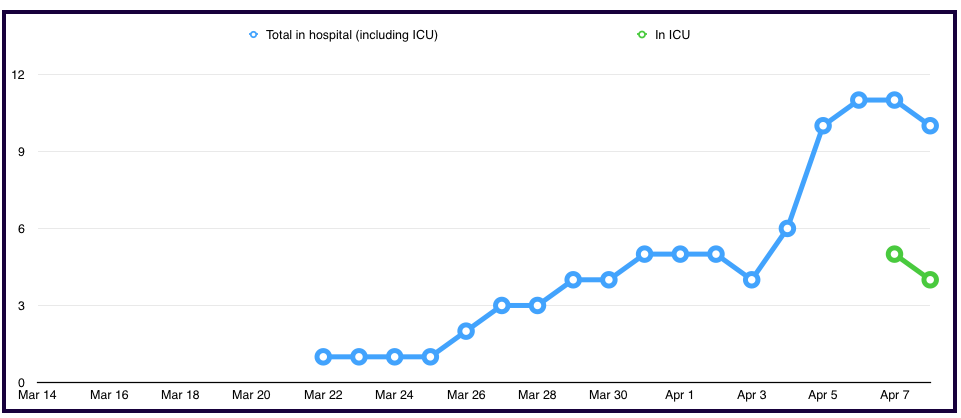The height and width of the screenshot is (418, 961).
Task: Select the blue data point at Apr 5
Action: click(823, 126)
